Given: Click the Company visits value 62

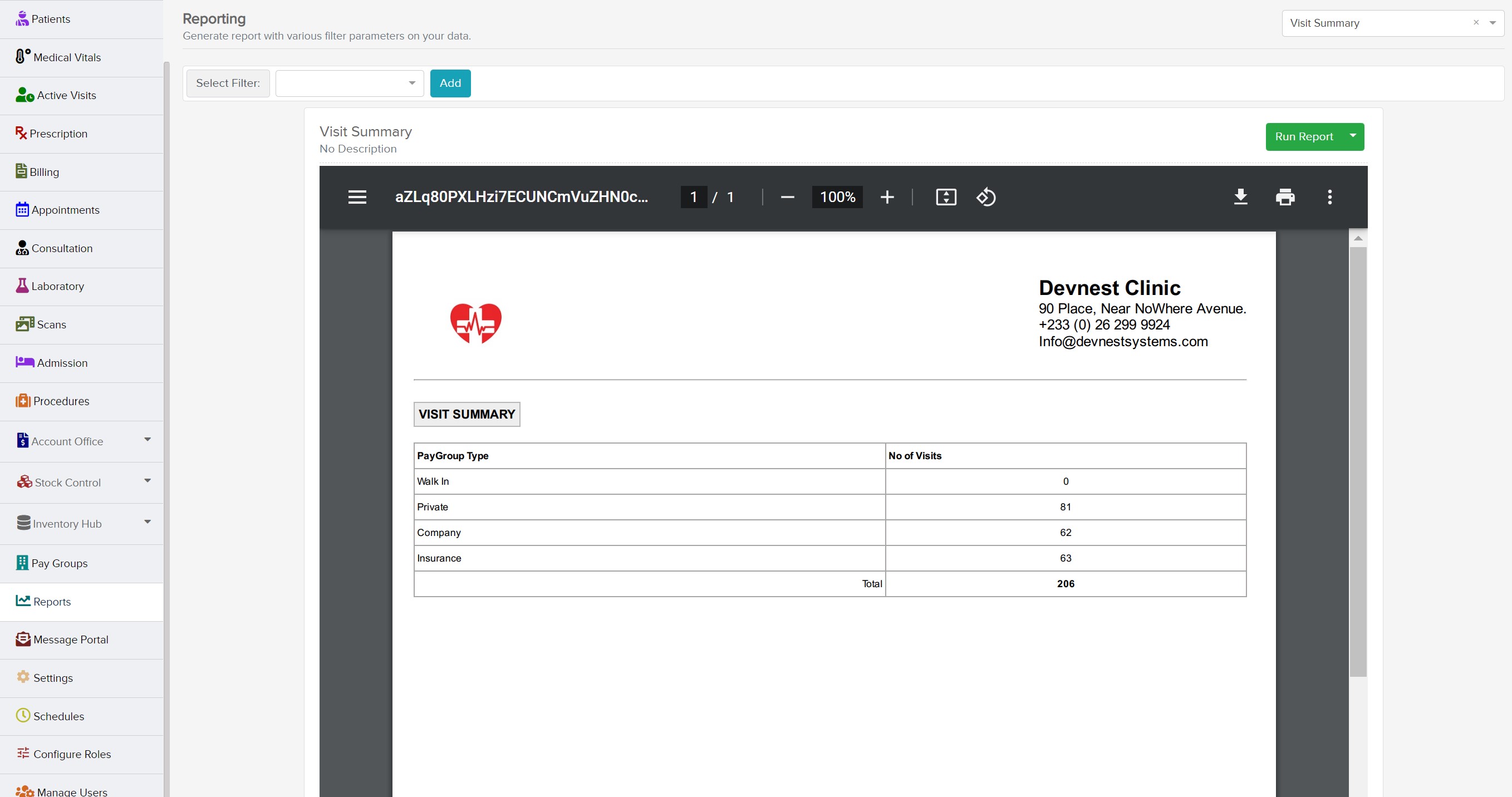Looking at the screenshot, I should point(1066,532).
